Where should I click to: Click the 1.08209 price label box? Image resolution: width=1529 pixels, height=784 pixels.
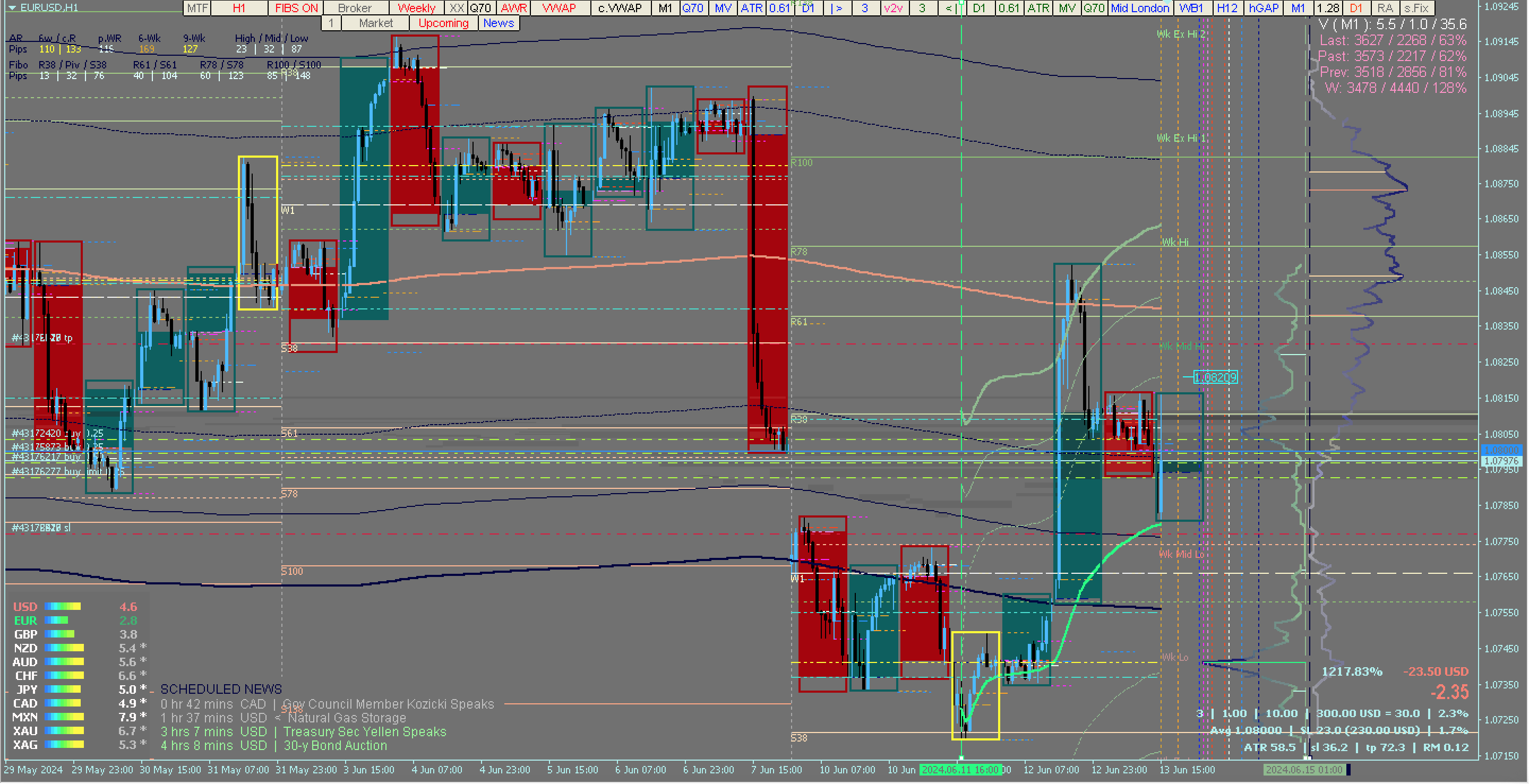(1215, 377)
